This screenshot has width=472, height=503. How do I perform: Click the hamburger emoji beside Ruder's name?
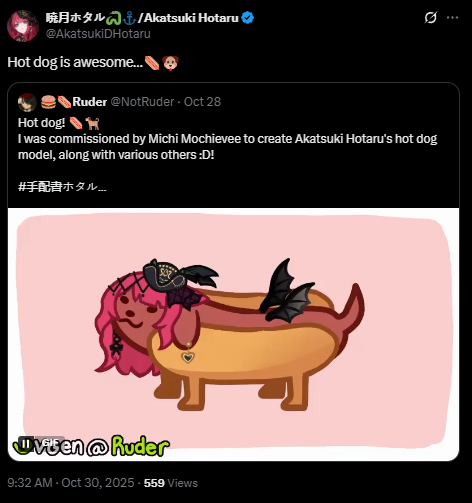[48, 102]
